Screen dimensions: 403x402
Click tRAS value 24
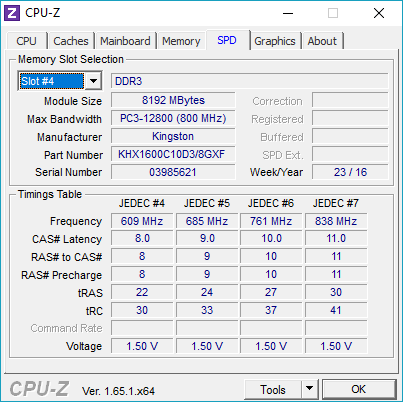pyautogui.click(x=207, y=292)
